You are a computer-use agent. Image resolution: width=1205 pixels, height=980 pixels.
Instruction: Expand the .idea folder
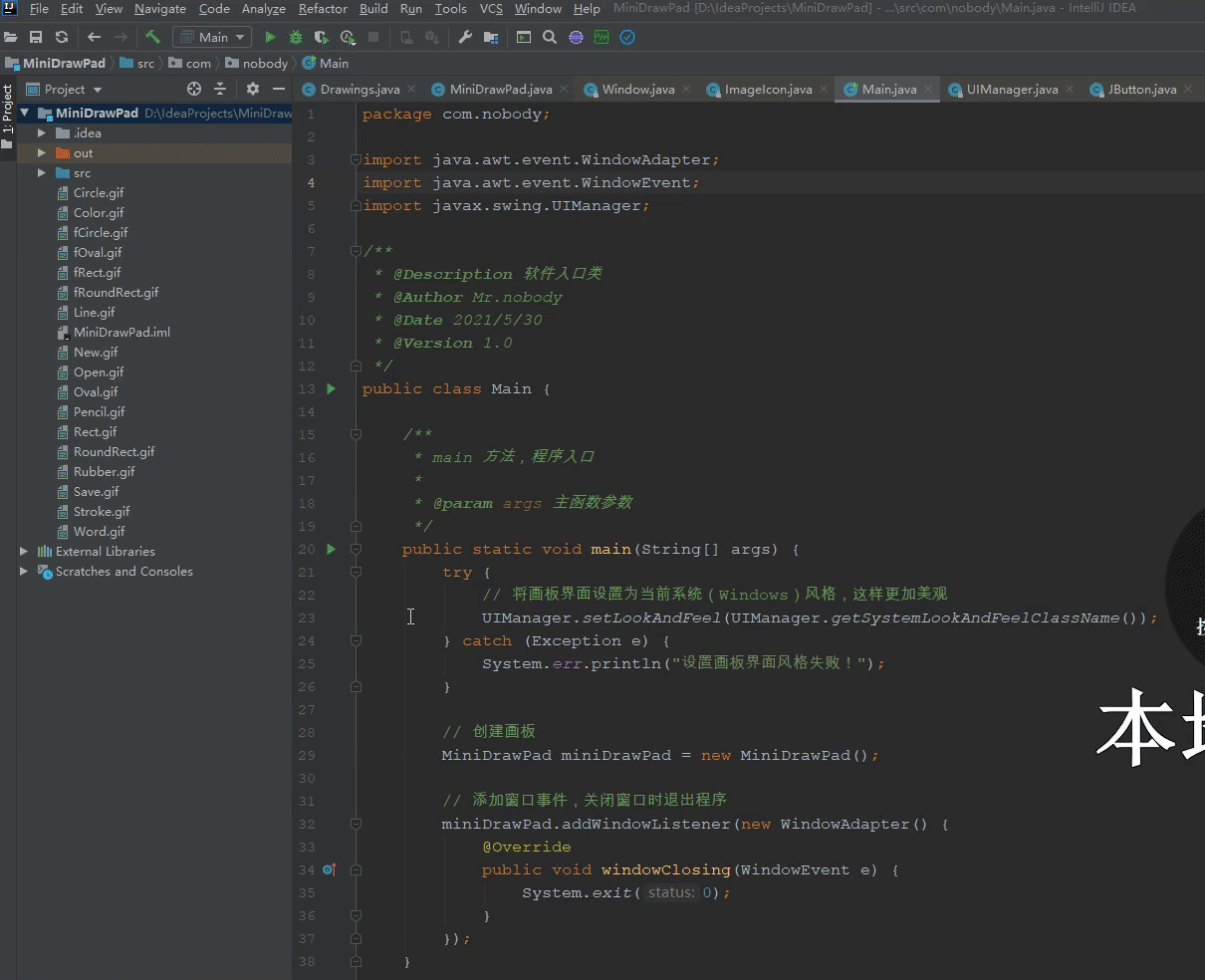(42, 132)
